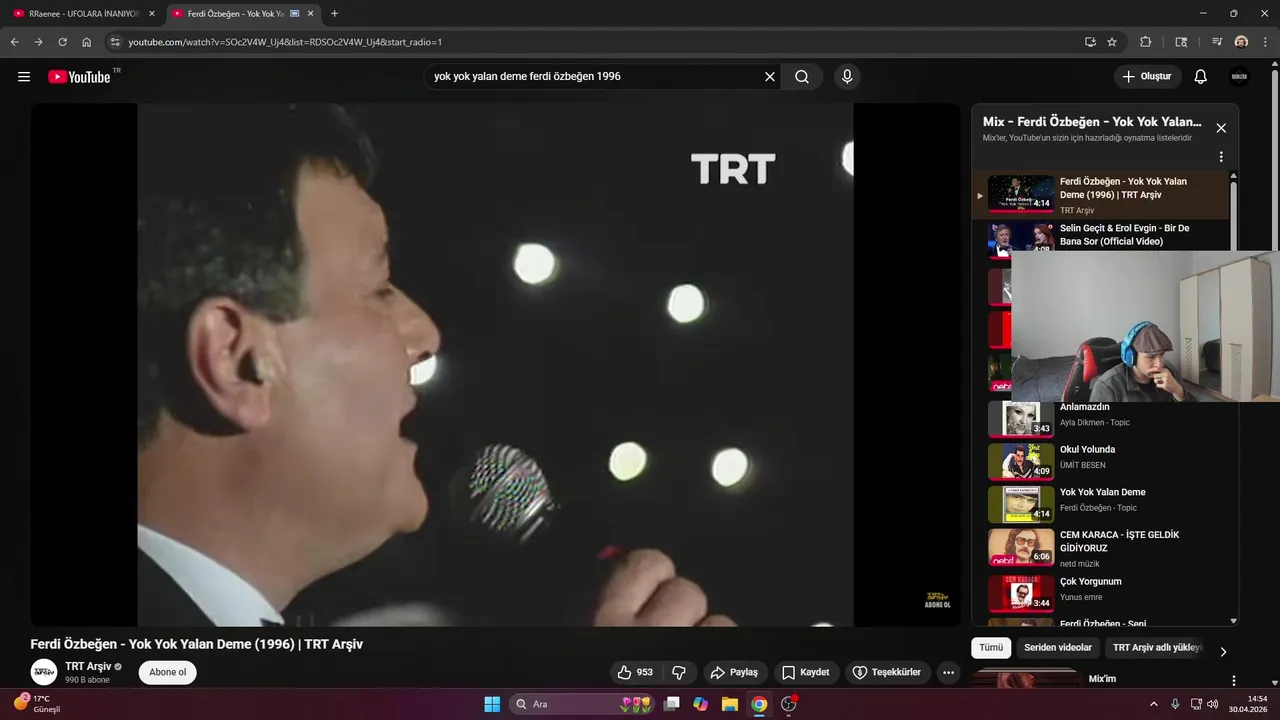Open the TRT Arşiv channel name link
Image resolution: width=1280 pixels, height=720 pixels.
point(88,666)
